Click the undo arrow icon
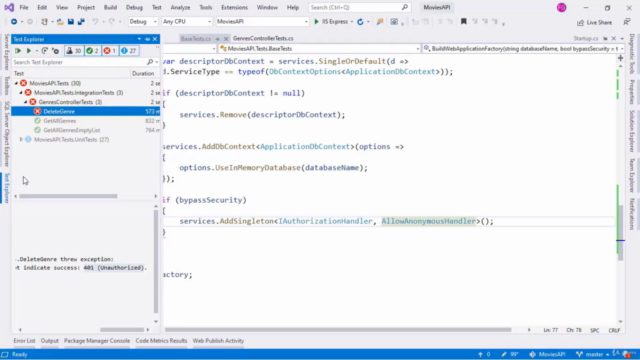This screenshot has height=360, width=640. coord(95,22)
